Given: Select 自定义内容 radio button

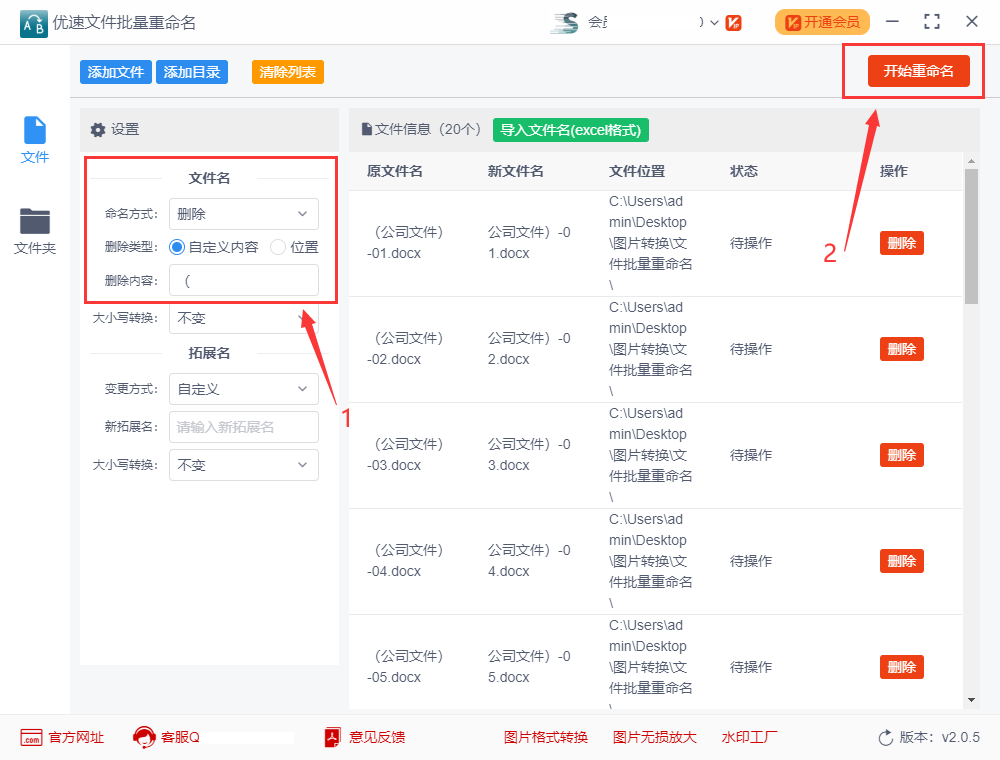Looking at the screenshot, I should click(177, 247).
